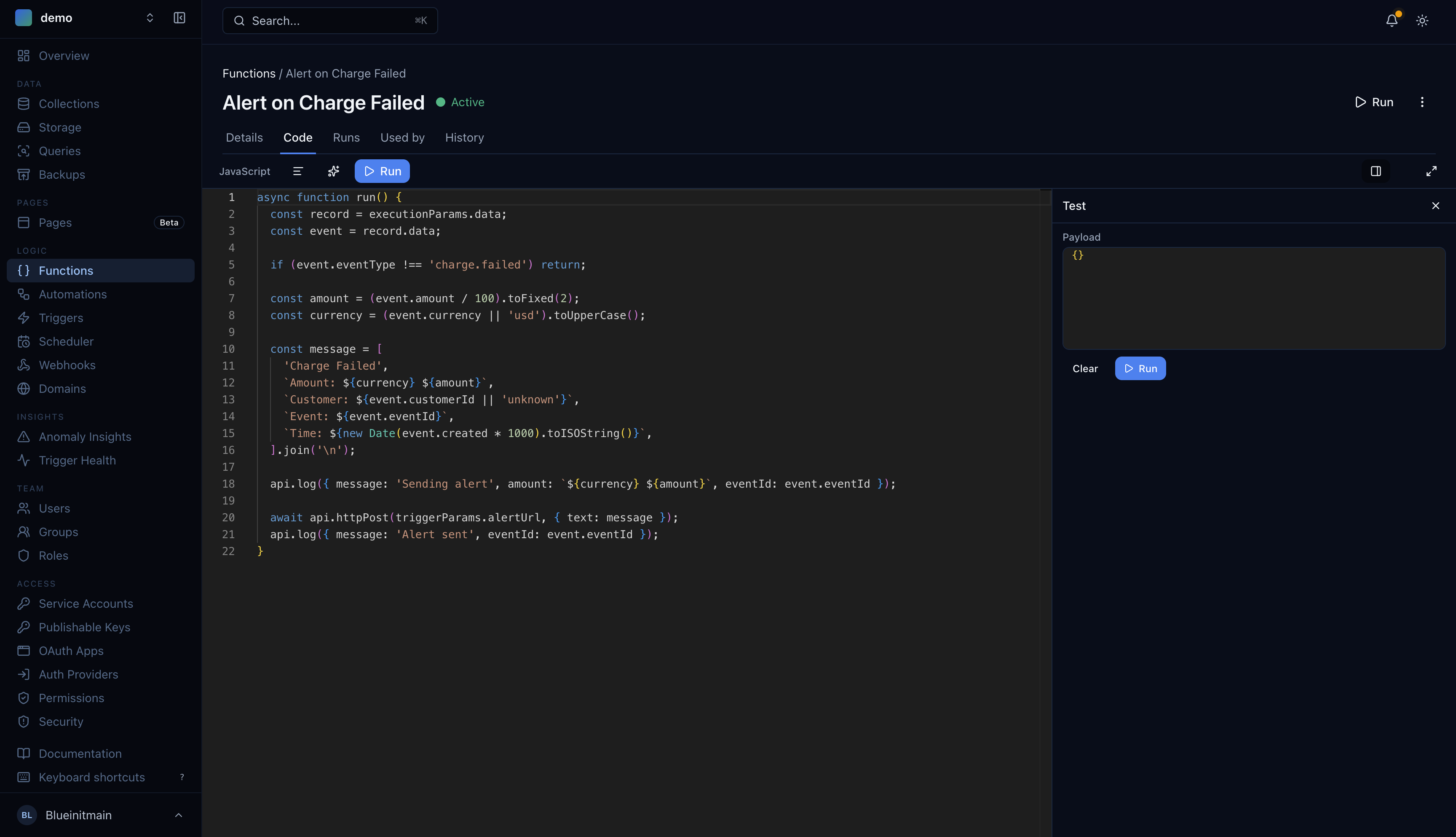This screenshot has height=837, width=1456.
Task: Expand the code editor to fullscreen
Action: pyautogui.click(x=1431, y=171)
